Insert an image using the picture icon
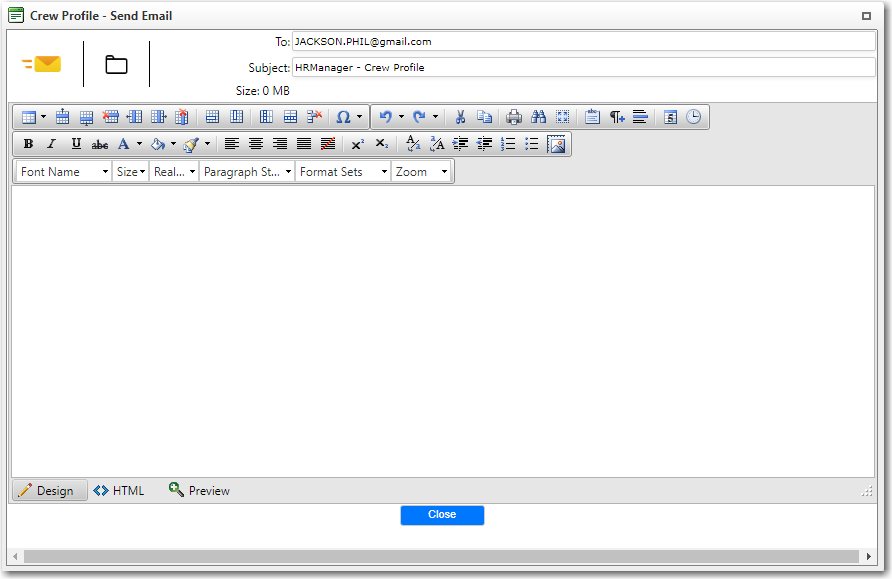Viewport: 892px width, 579px height. [x=557, y=144]
